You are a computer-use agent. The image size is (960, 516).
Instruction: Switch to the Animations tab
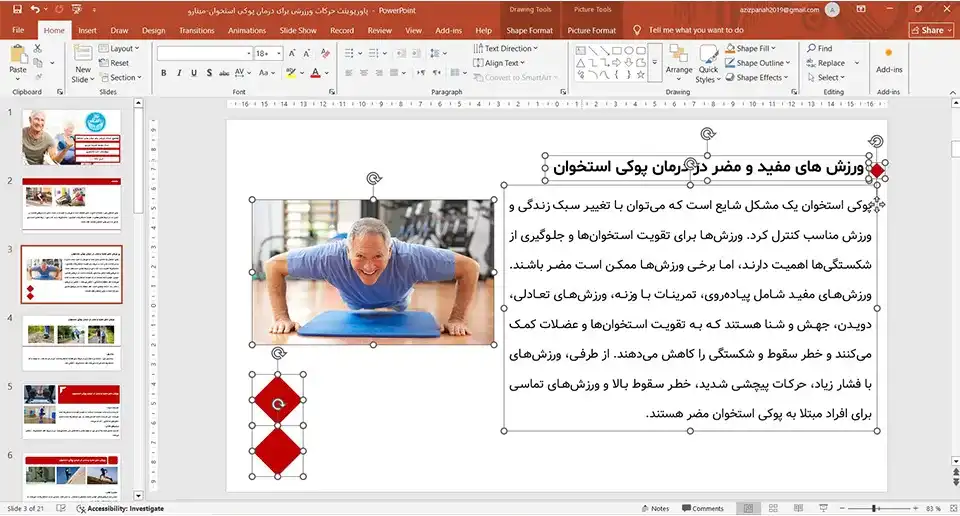point(247,30)
